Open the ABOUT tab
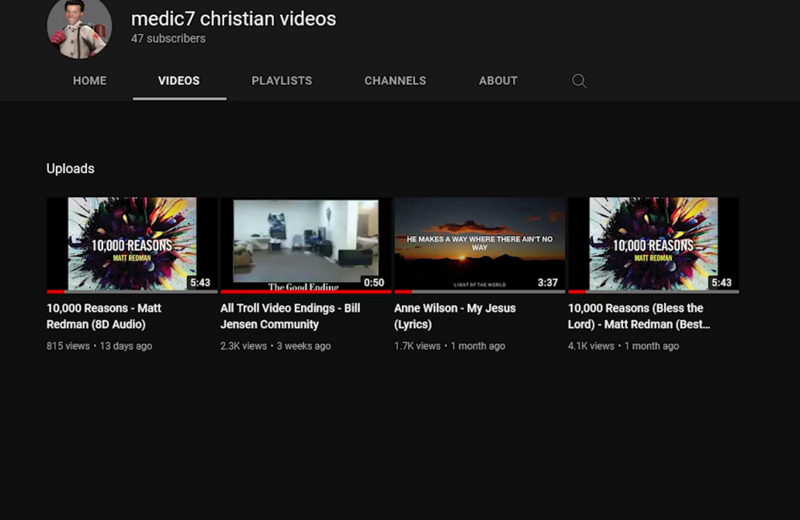This screenshot has height=520, width=800. click(x=498, y=81)
